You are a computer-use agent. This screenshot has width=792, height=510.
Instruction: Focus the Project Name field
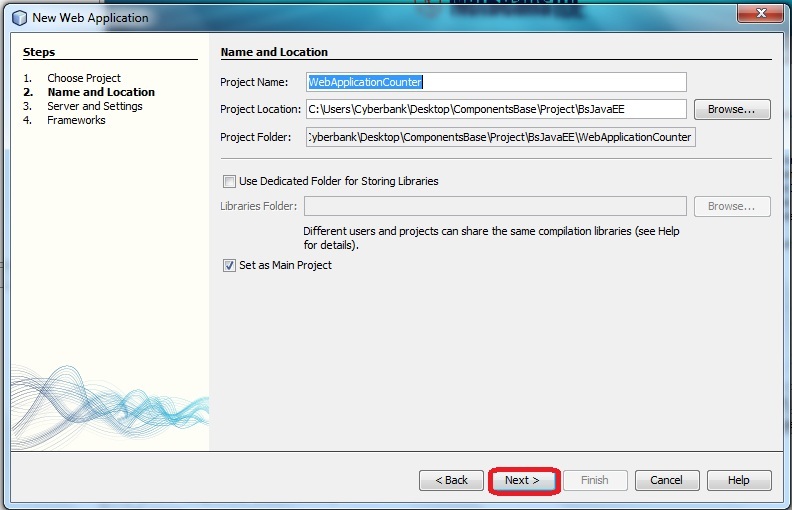pos(496,82)
